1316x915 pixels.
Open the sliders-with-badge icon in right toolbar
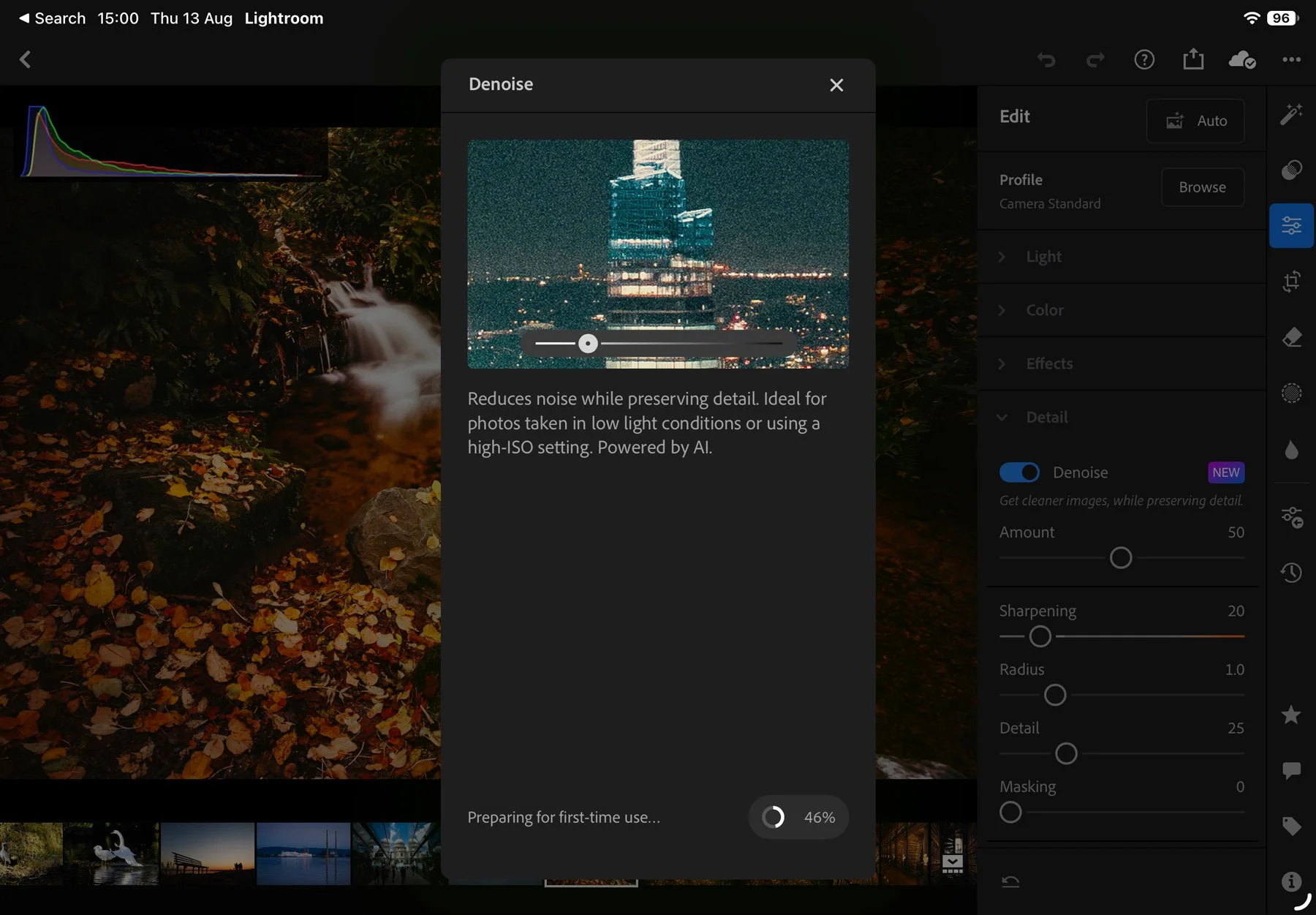(x=1291, y=517)
